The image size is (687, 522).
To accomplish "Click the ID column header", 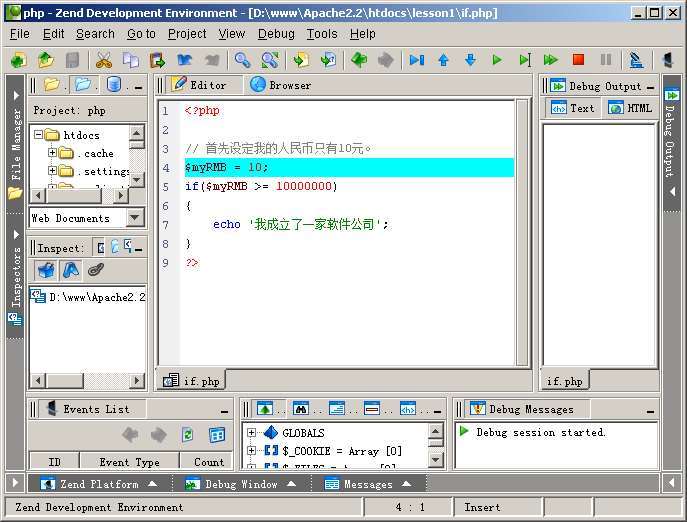I will coord(54,462).
